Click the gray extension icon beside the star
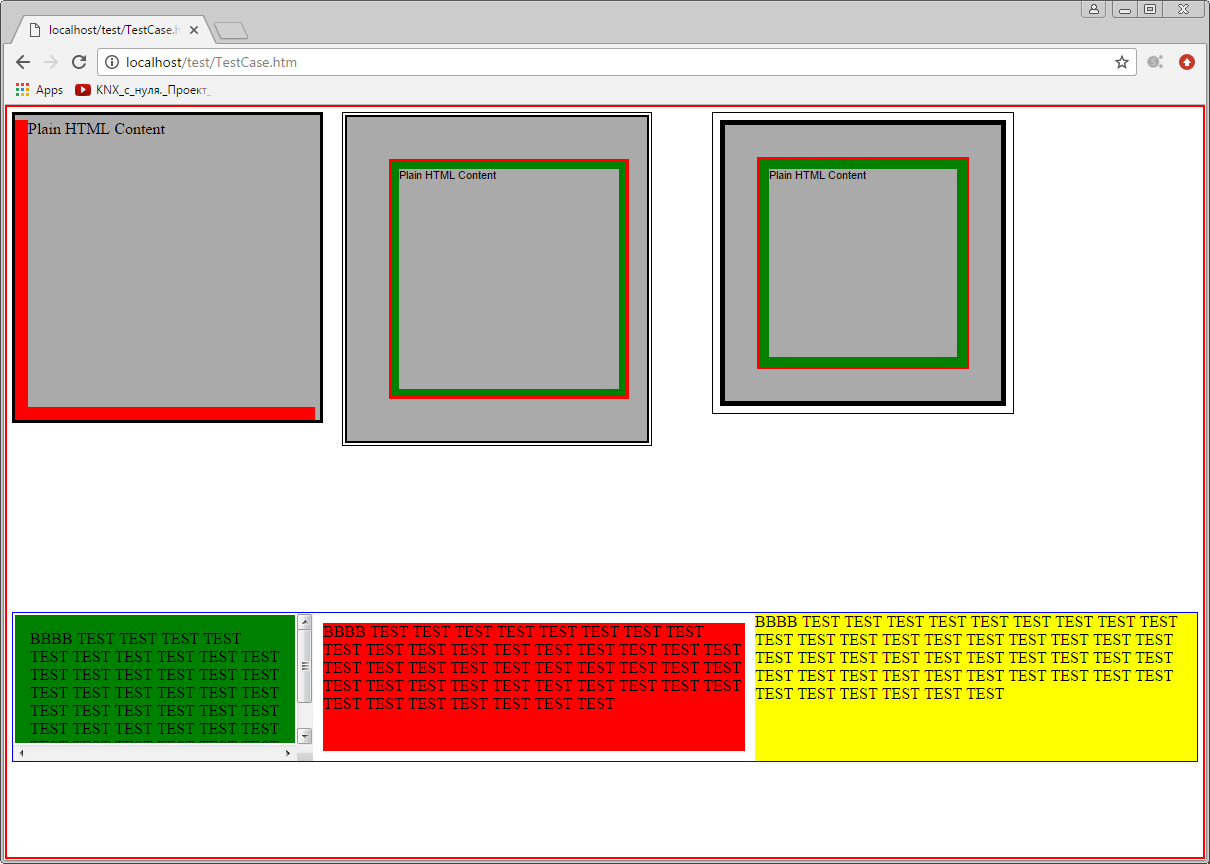 (1155, 62)
